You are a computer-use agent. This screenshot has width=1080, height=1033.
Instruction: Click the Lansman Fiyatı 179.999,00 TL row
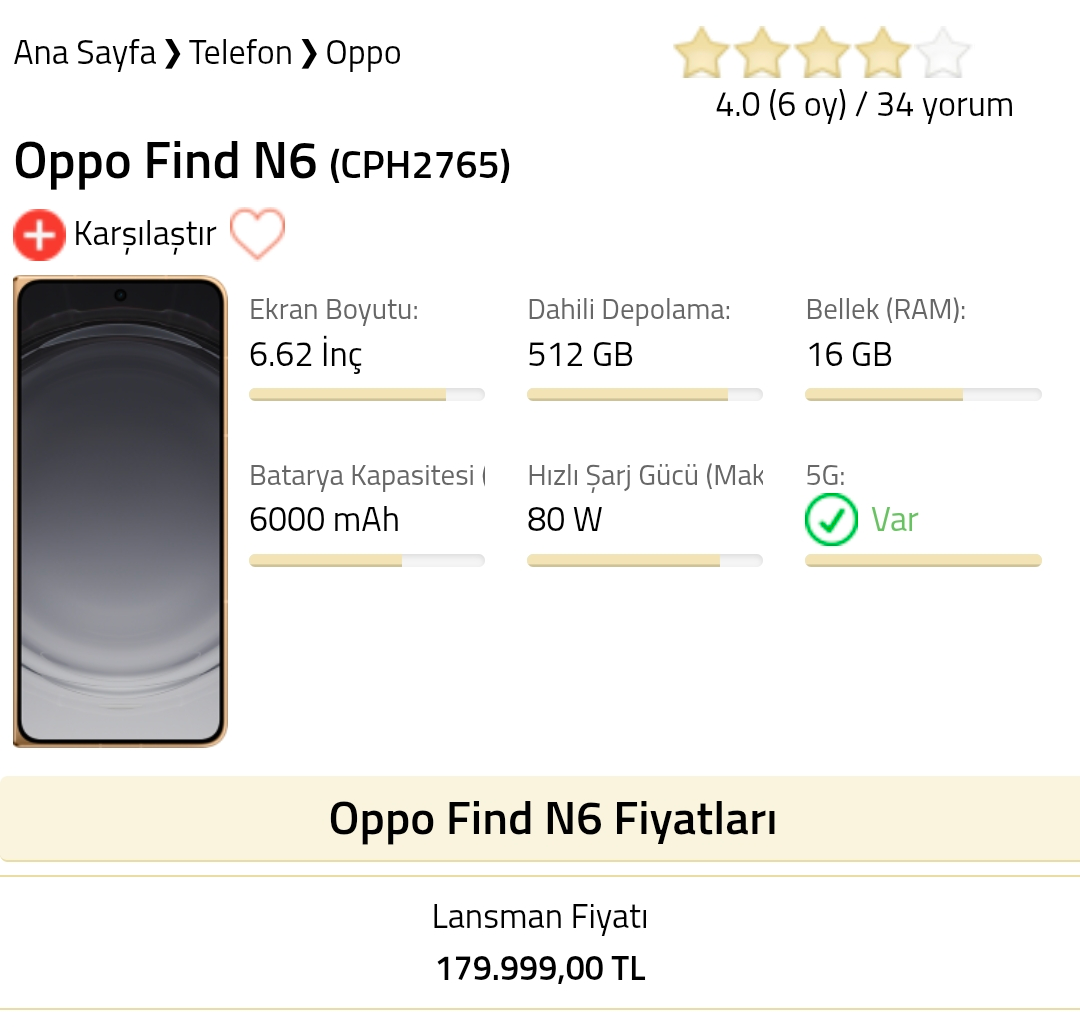coord(540,943)
